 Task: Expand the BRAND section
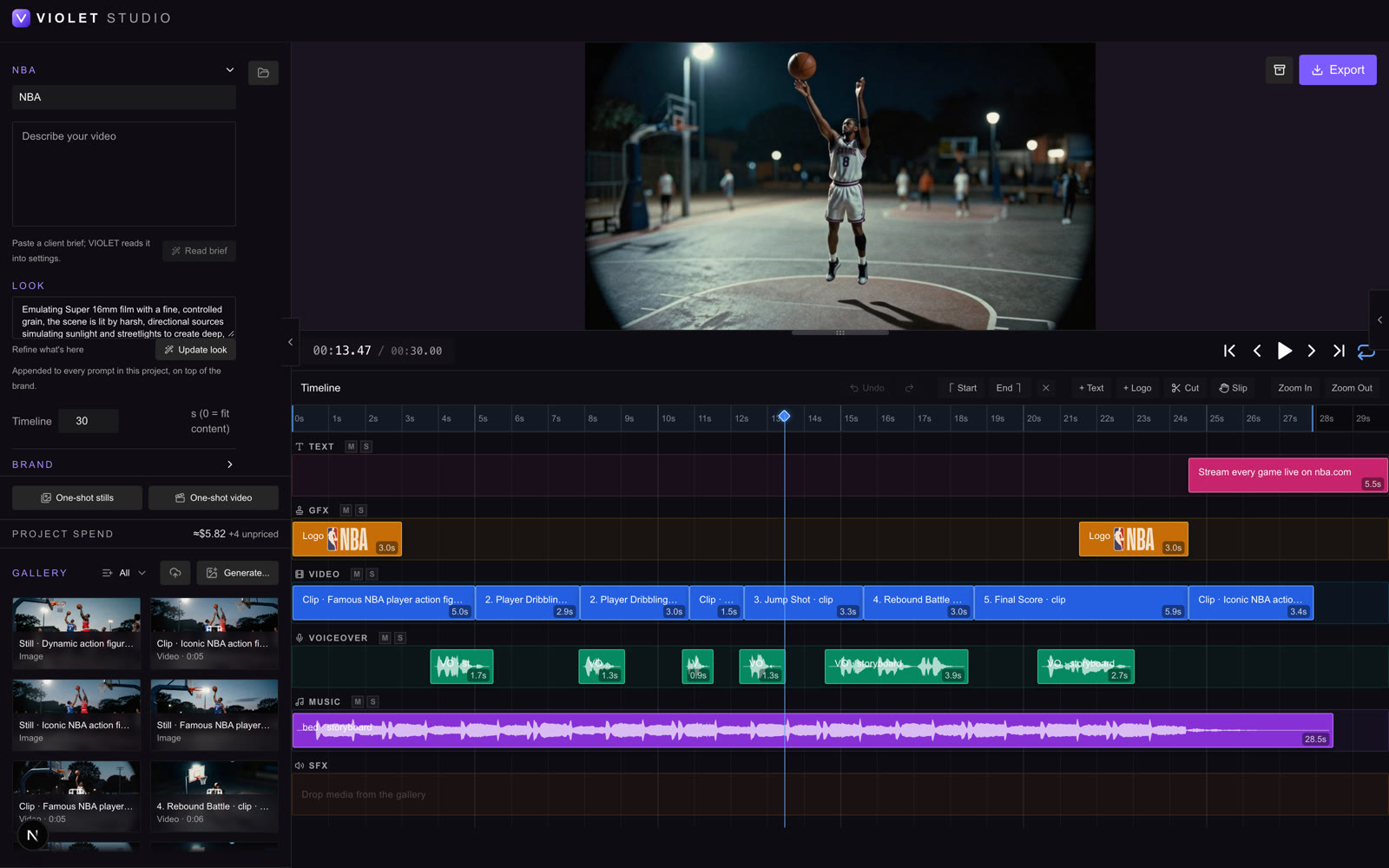[x=229, y=464]
